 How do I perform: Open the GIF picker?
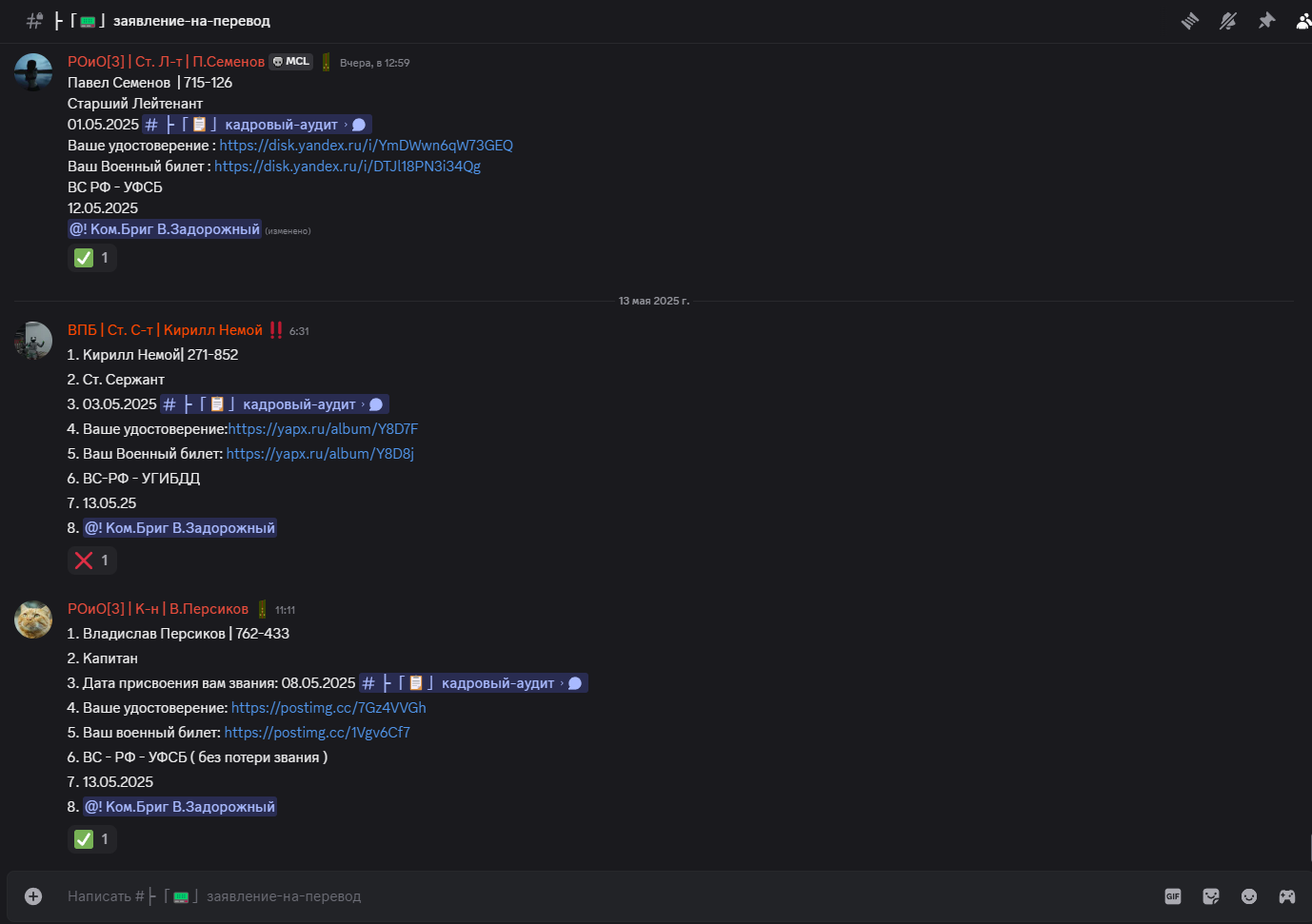click(x=1173, y=896)
